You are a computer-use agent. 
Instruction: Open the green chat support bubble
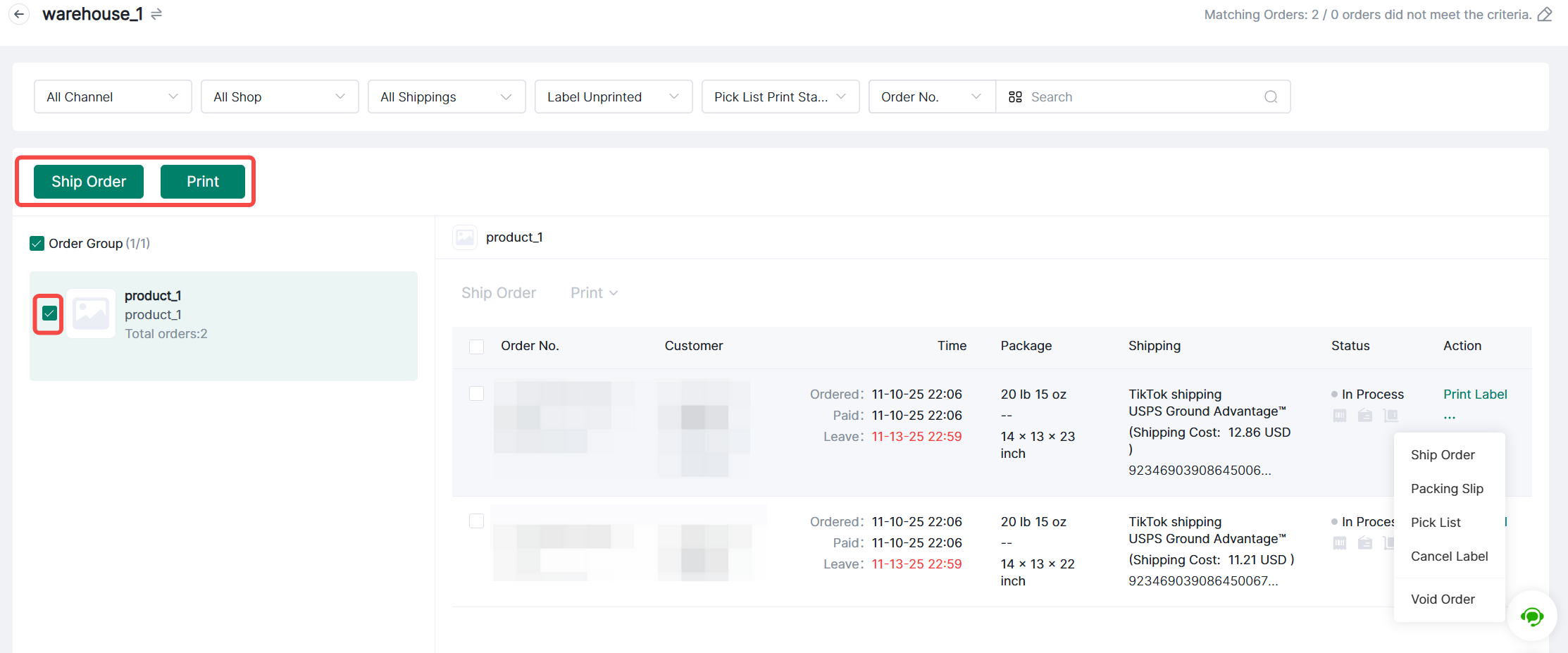(1531, 617)
